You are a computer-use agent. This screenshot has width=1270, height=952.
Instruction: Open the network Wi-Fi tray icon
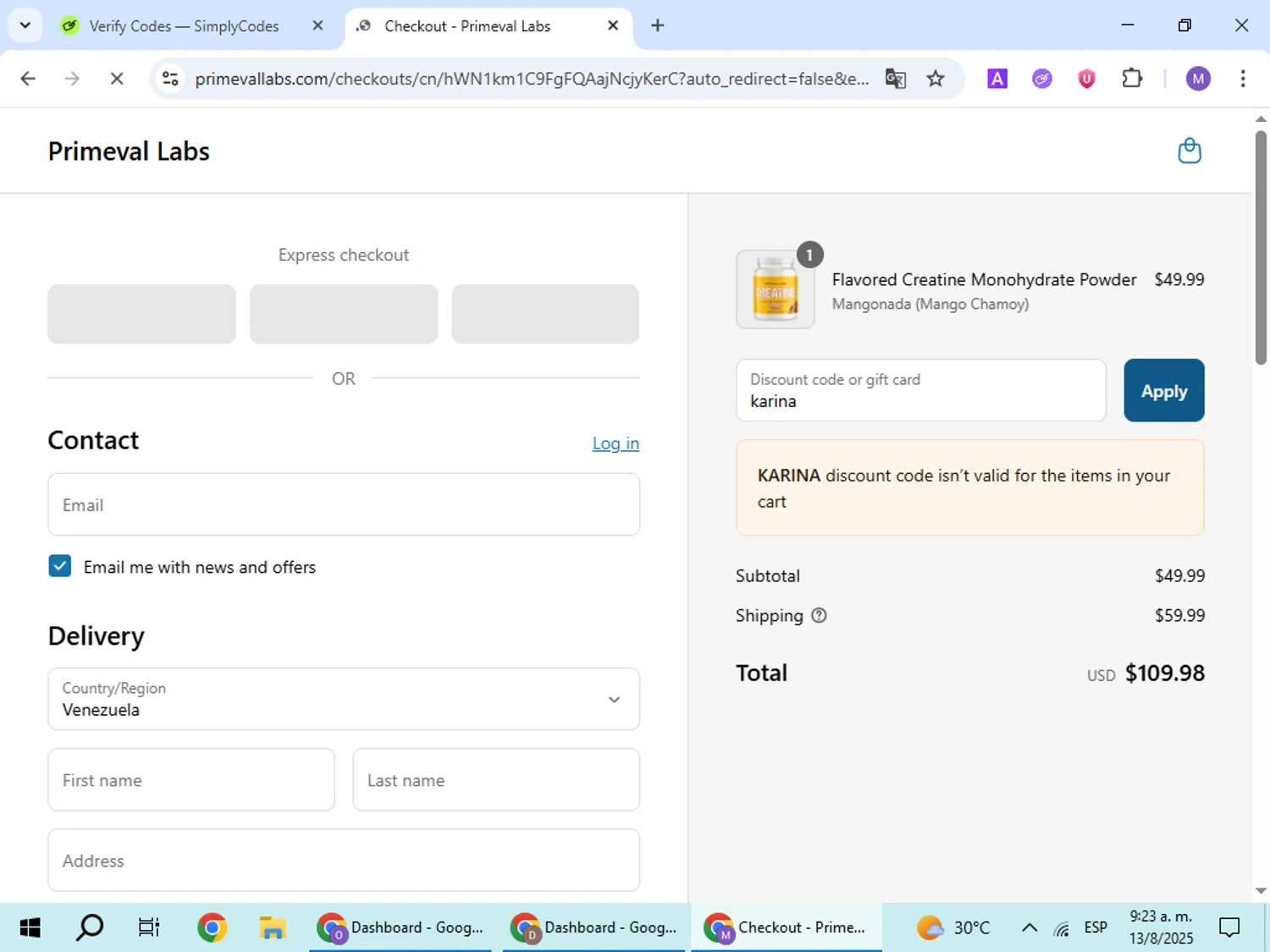pyautogui.click(x=1062, y=928)
